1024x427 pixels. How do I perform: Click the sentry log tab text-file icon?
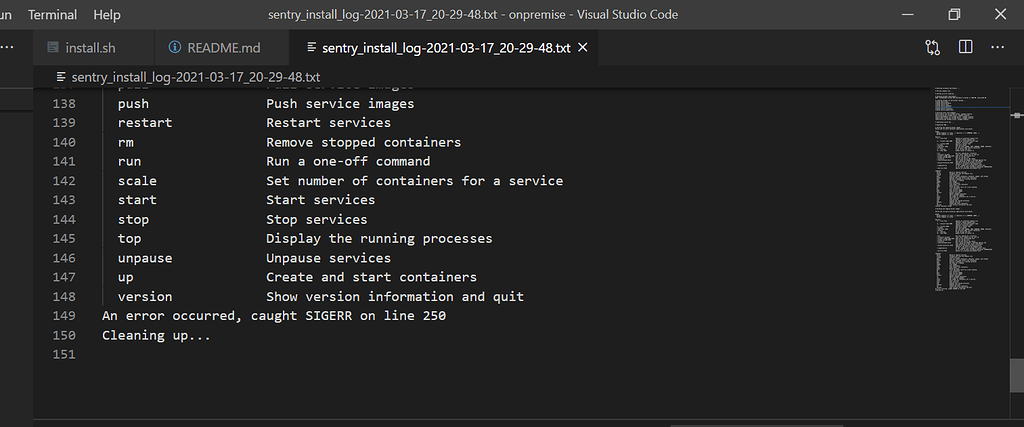[x=311, y=47]
